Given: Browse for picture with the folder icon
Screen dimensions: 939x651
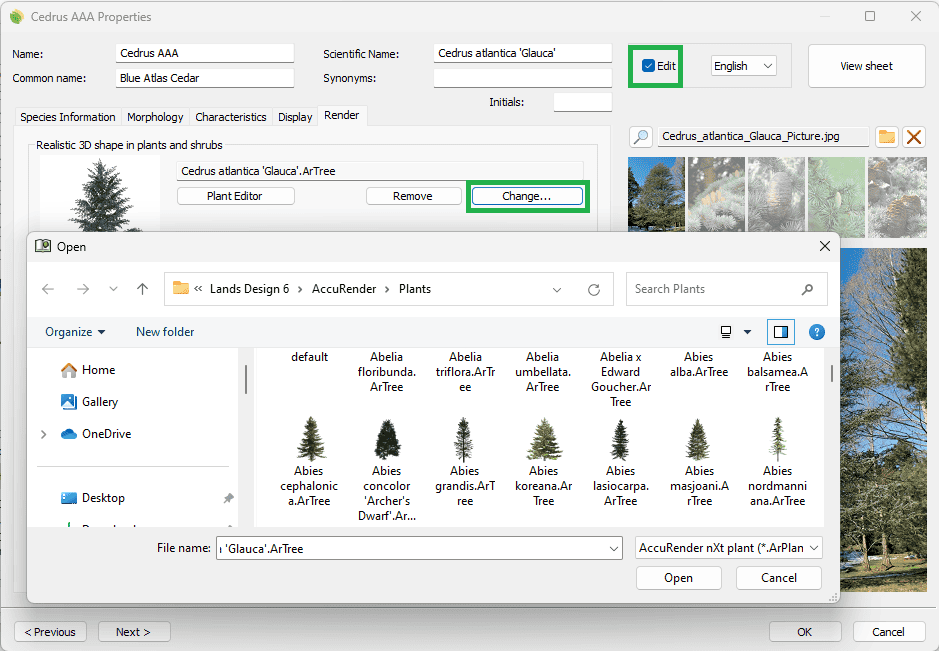Looking at the screenshot, I should [887, 137].
